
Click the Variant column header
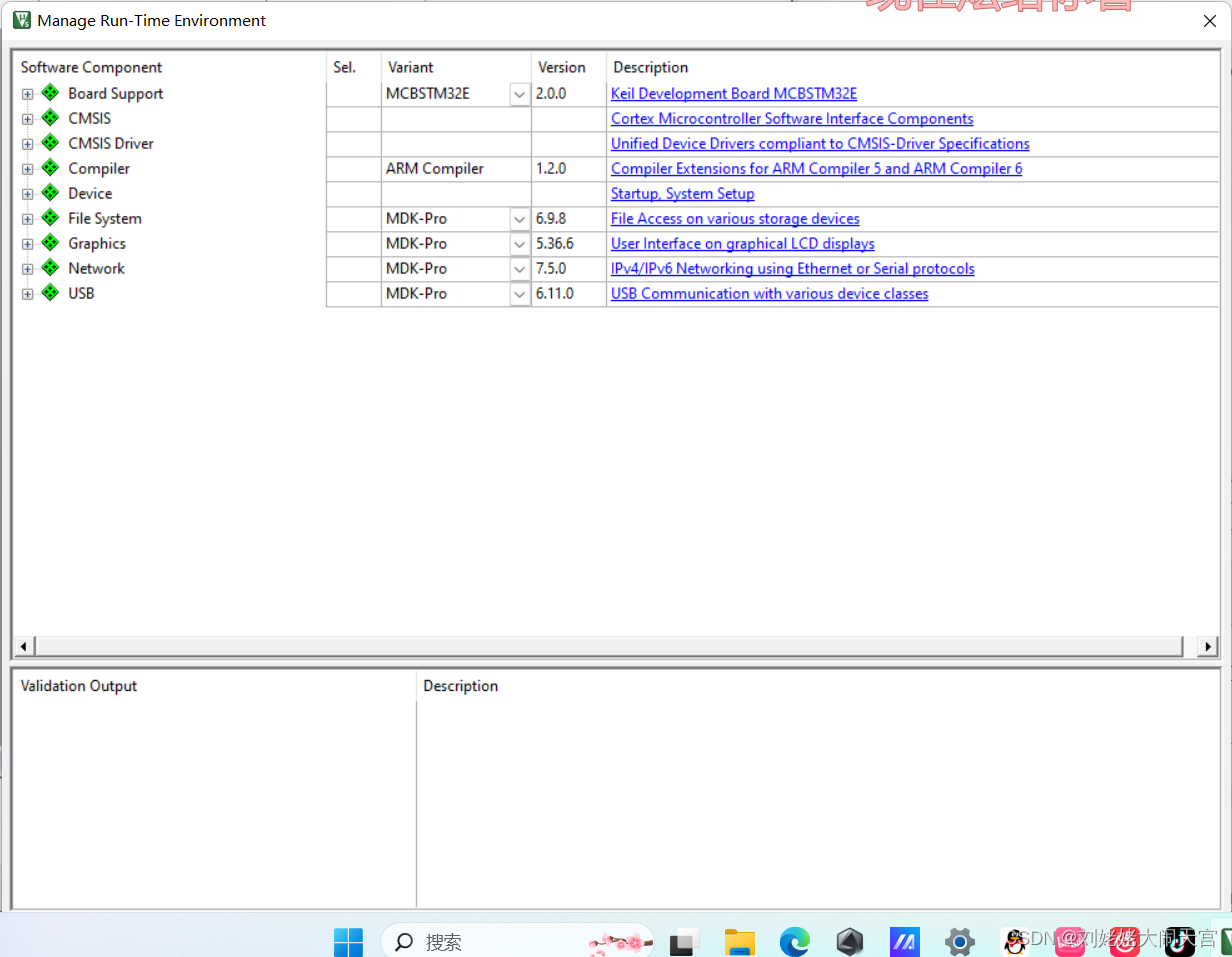tap(411, 67)
